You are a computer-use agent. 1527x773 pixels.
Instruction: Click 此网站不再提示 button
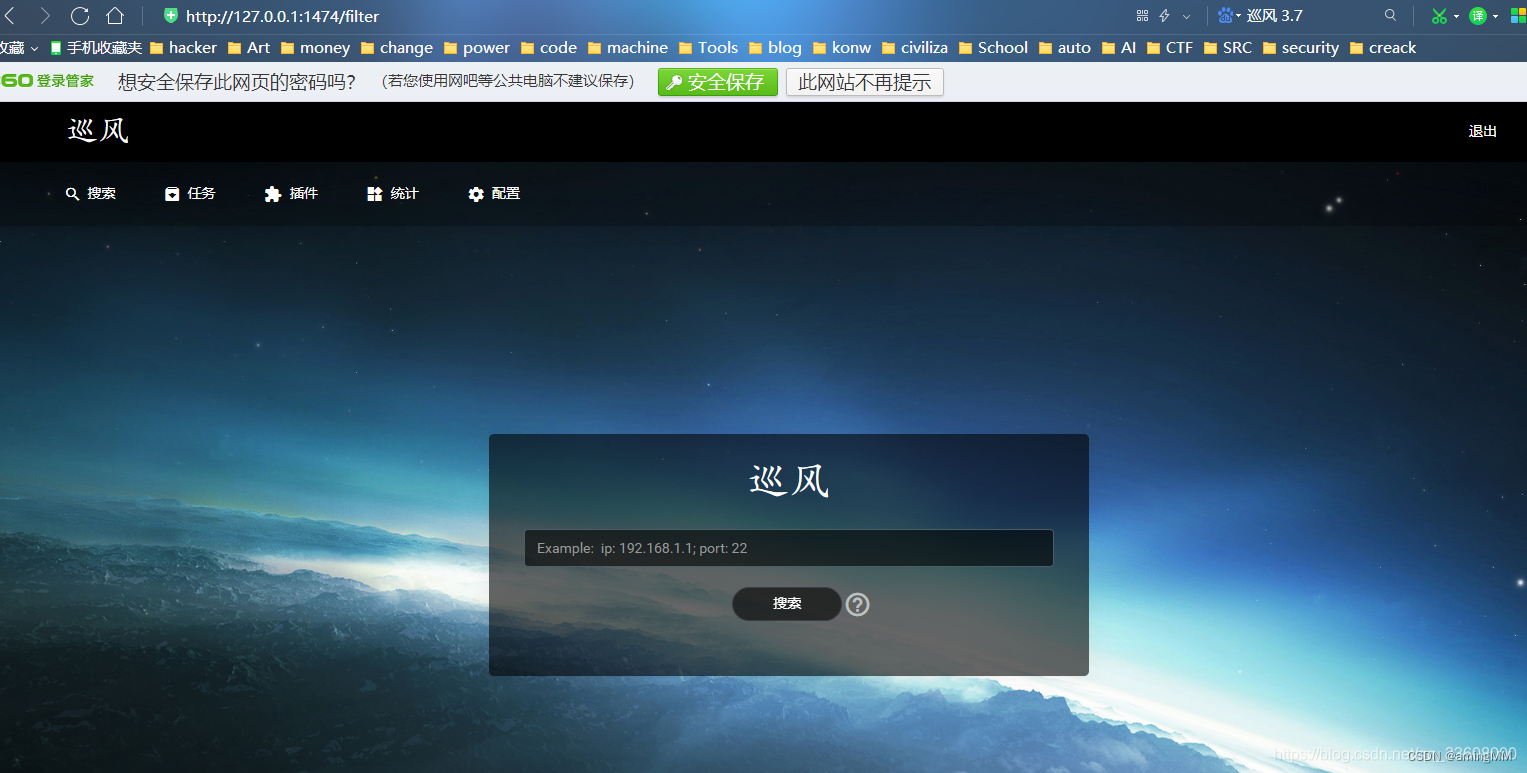pos(865,82)
